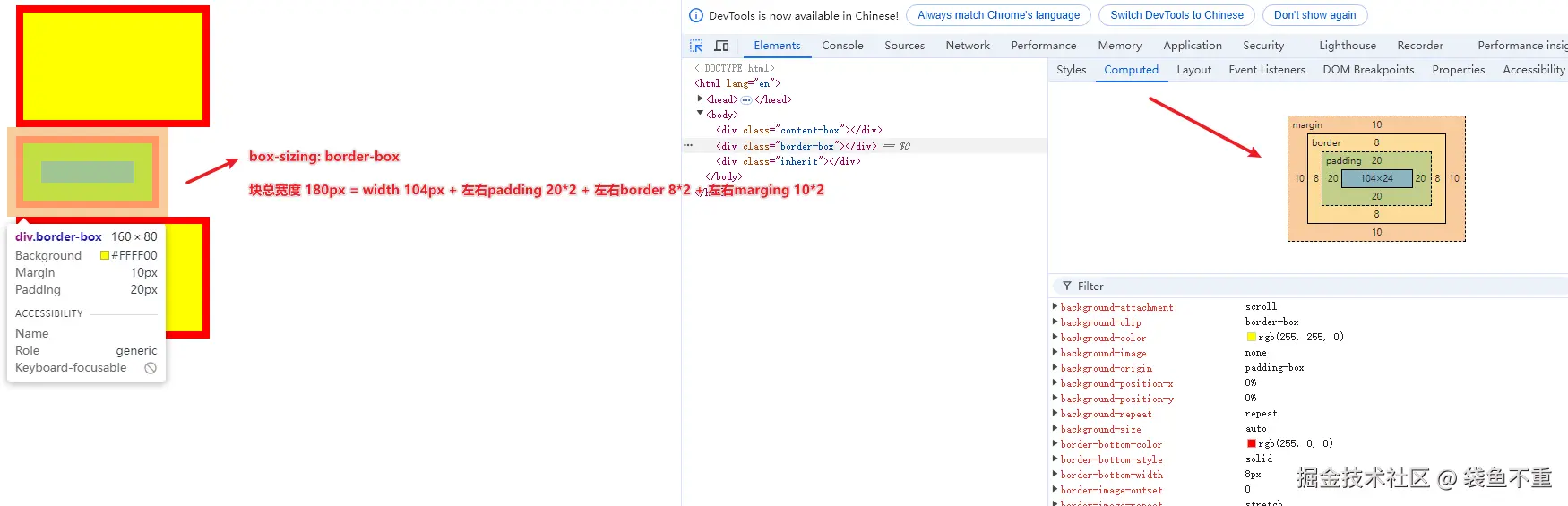Image resolution: width=1568 pixels, height=506 pixels.
Task: Click the top yellow content-box element
Action: (113, 66)
